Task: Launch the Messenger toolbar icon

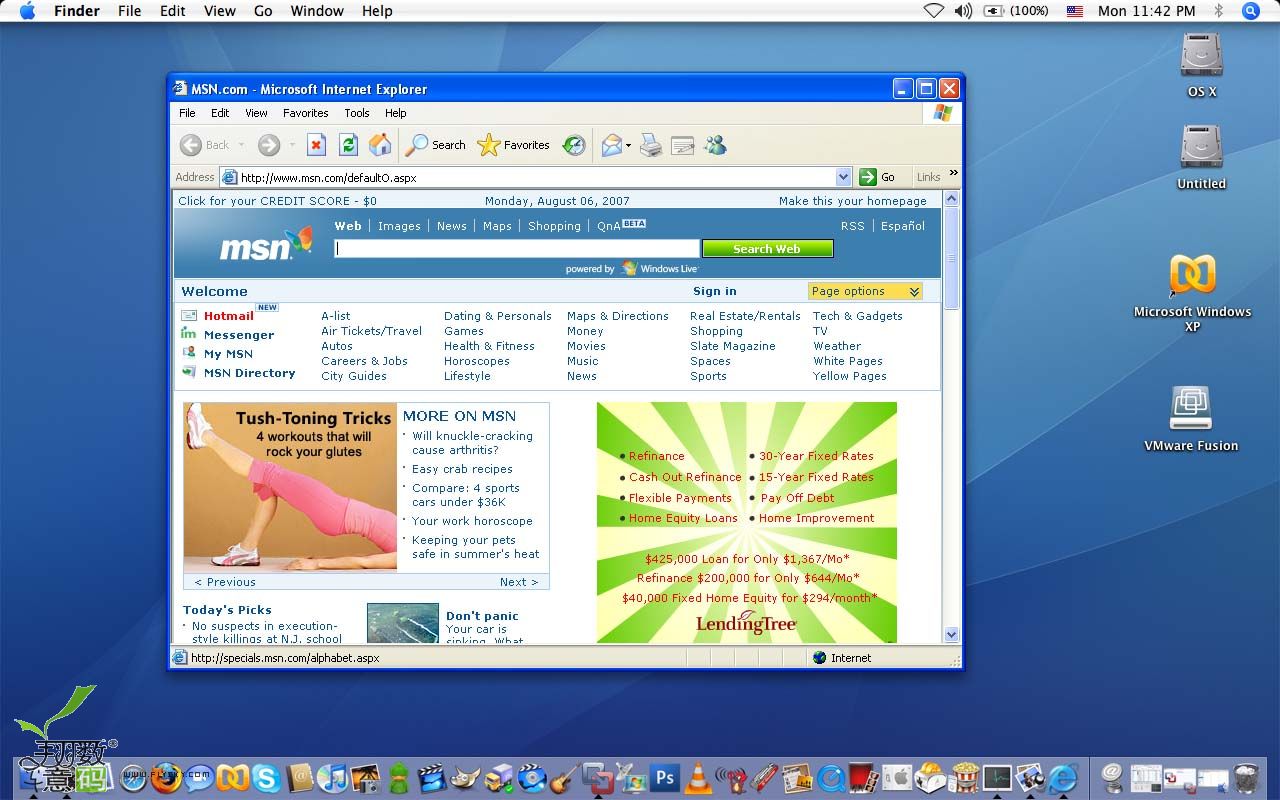Action: coord(715,145)
